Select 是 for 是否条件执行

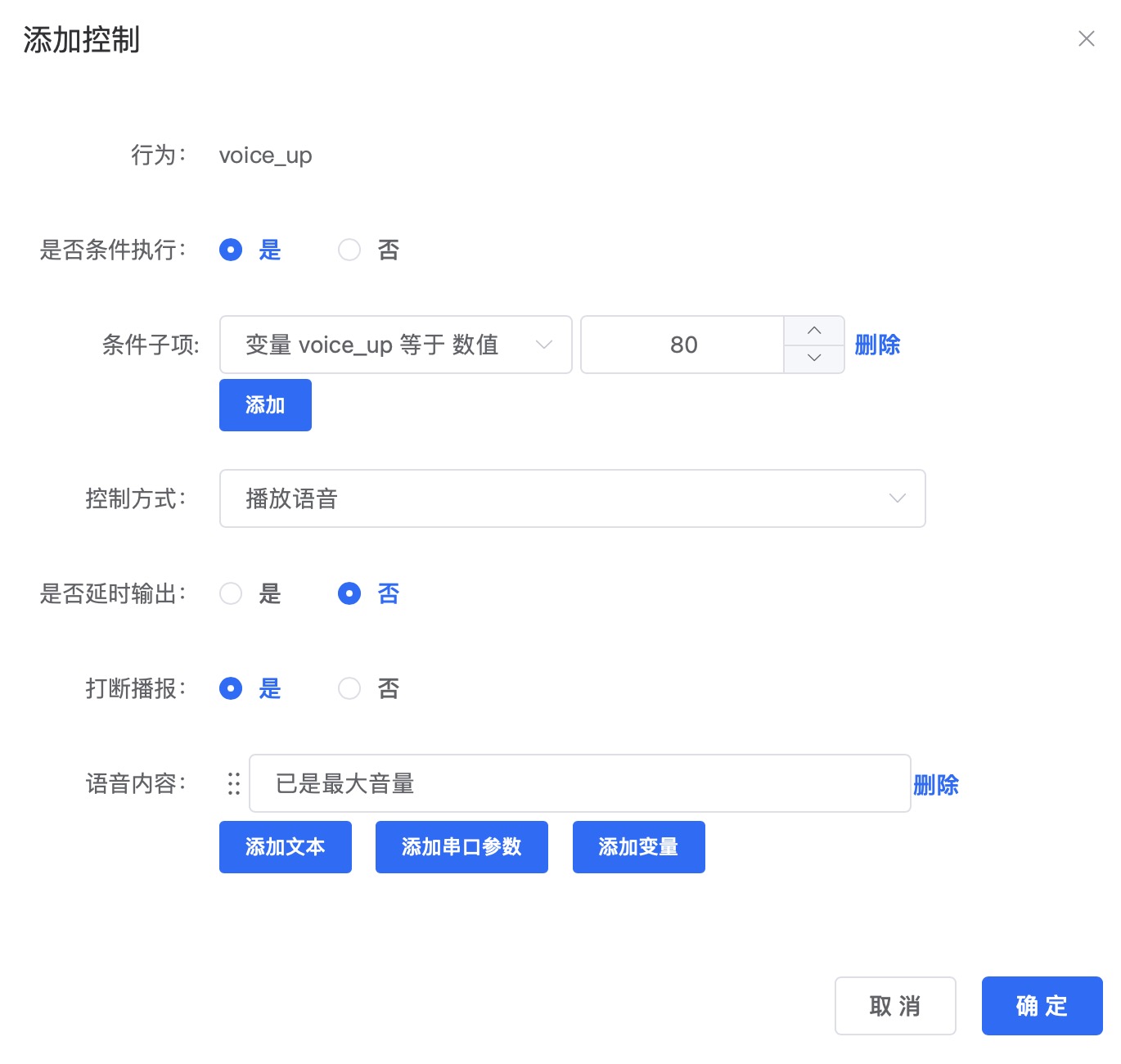point(231,250)
